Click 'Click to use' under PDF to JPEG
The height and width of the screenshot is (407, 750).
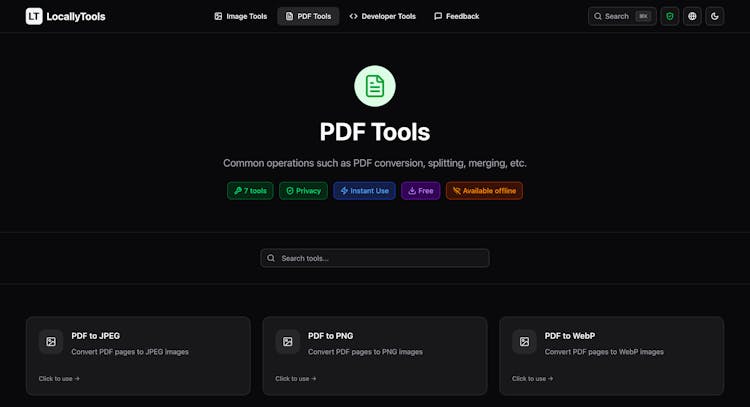pyautogui.click(x=59, y=378)
